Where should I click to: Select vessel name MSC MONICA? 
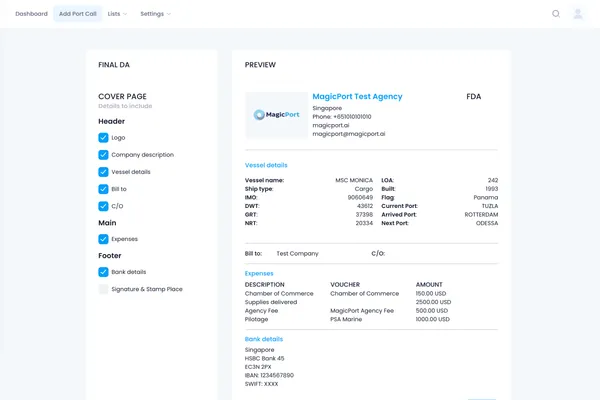coord(354,180)
